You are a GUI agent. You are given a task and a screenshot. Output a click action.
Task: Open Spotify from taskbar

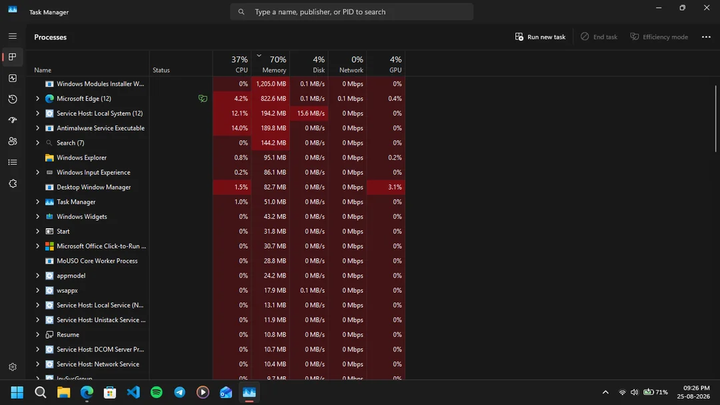156,392
